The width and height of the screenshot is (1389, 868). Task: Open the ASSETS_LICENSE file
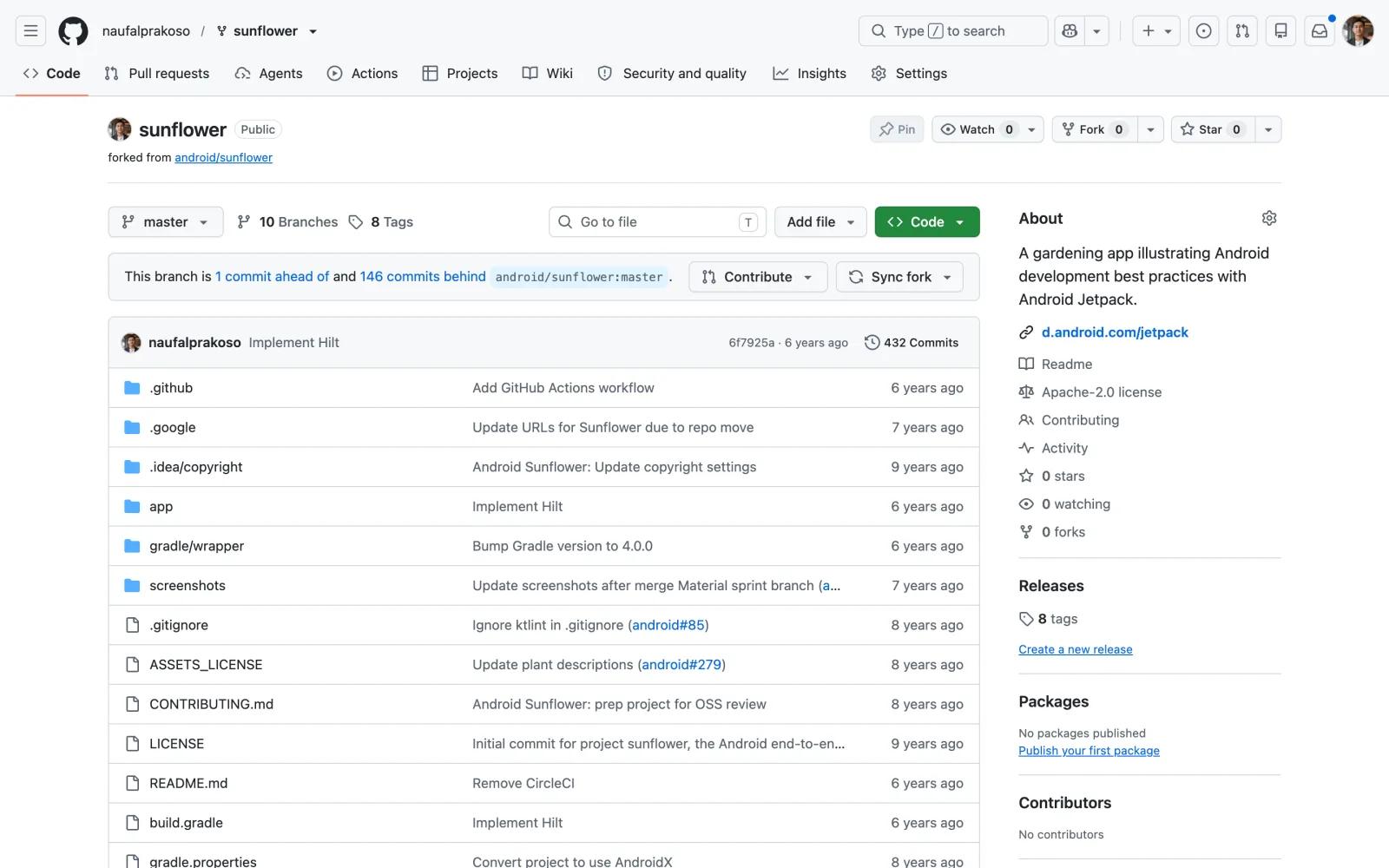pos(206,665)
